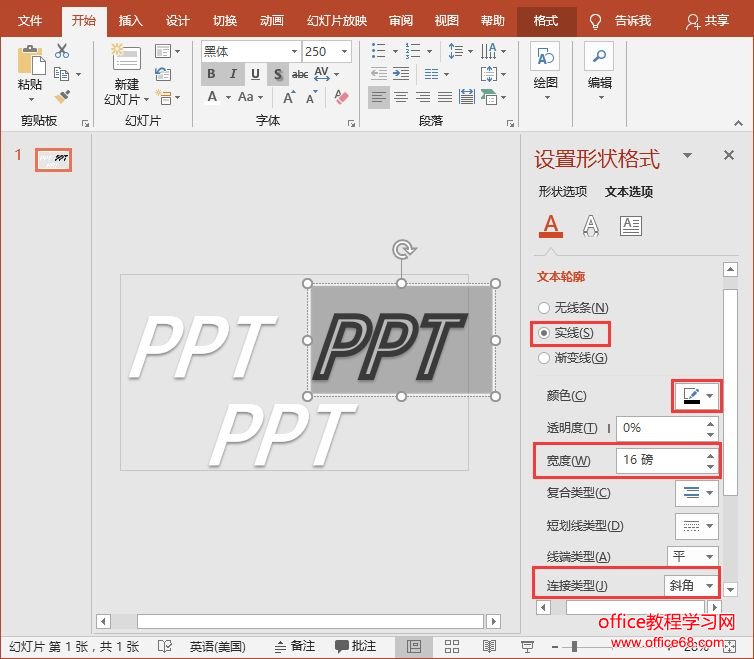Click the 共享 share button
This screenshot has width=754, height=659.
[708, 21]
